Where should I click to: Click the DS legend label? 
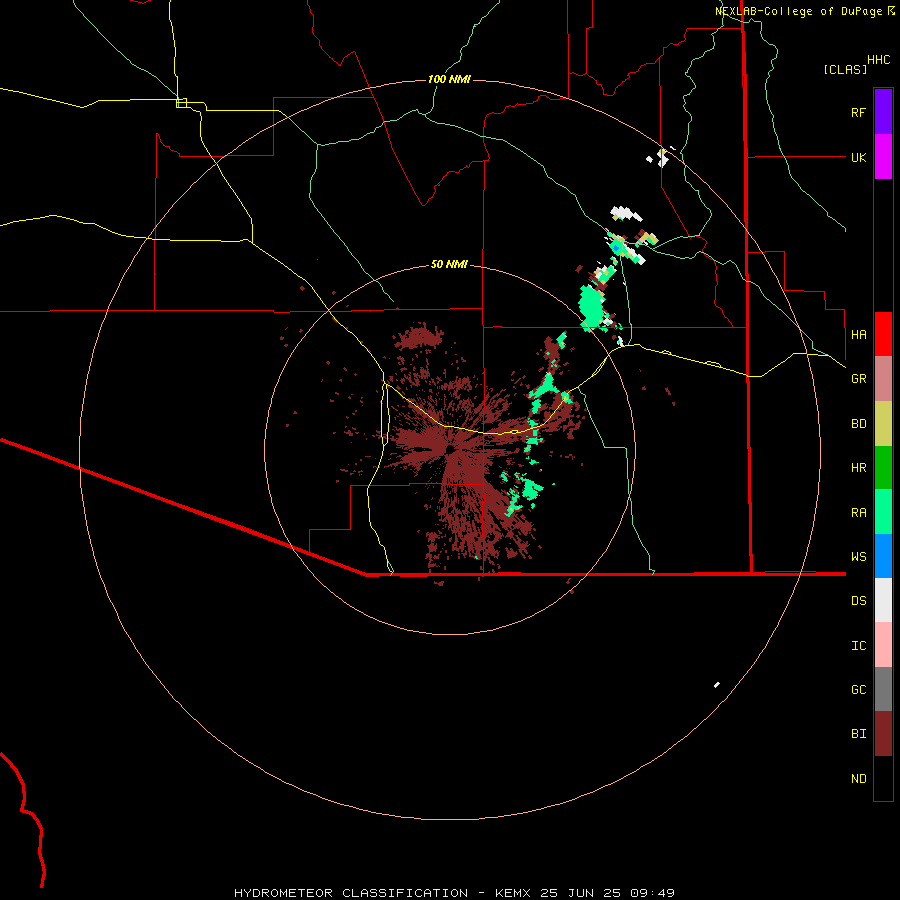coord(858,601)
